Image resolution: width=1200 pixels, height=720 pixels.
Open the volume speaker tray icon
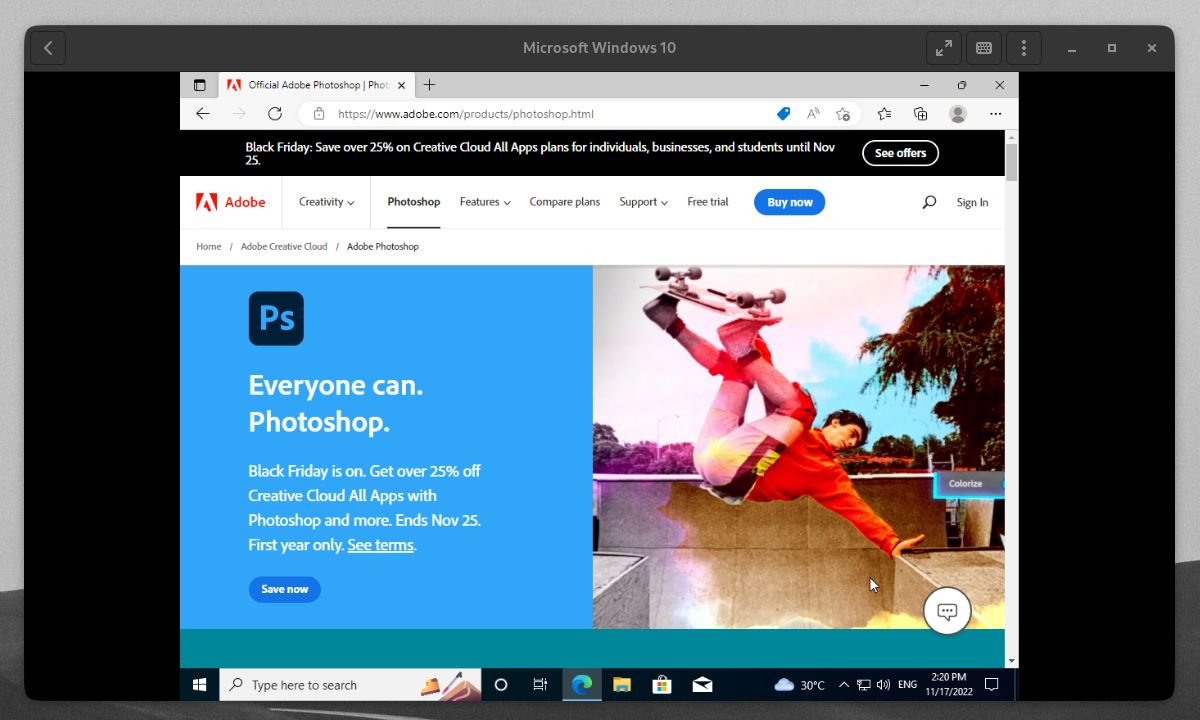pos(883,685)
